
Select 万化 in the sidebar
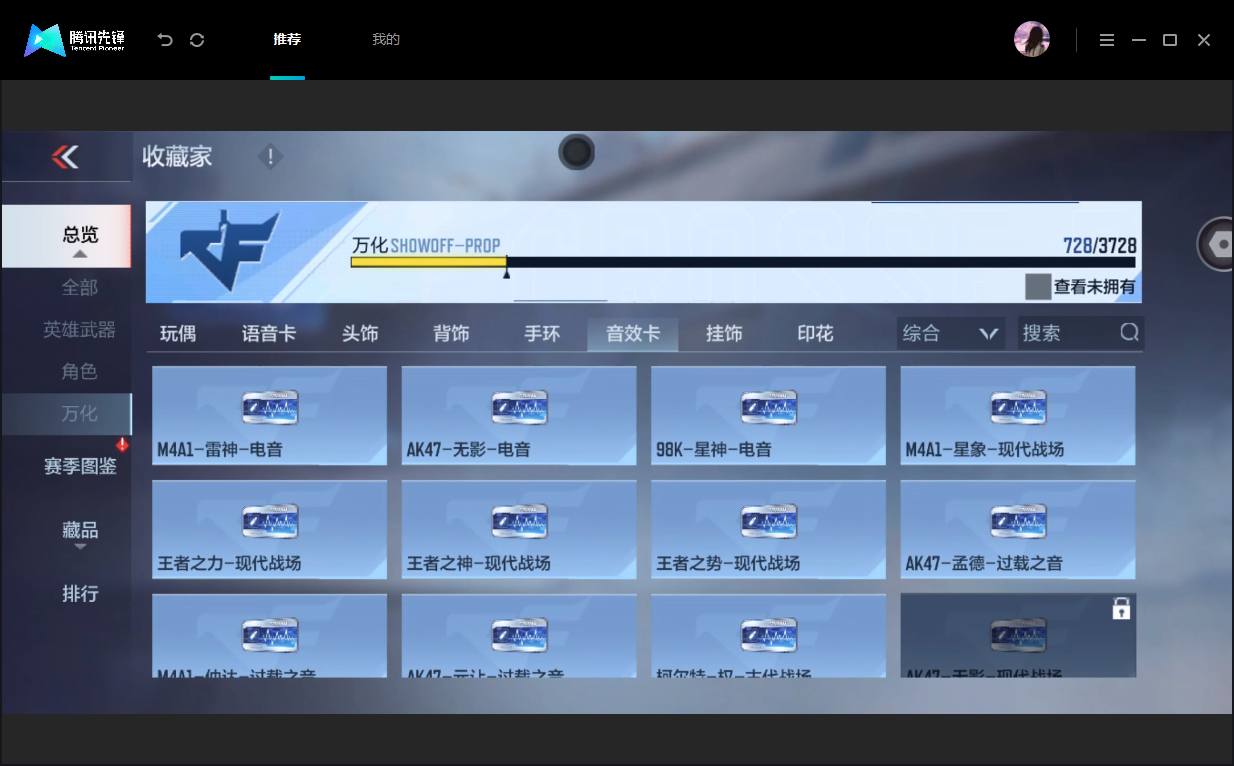[66, 414]
